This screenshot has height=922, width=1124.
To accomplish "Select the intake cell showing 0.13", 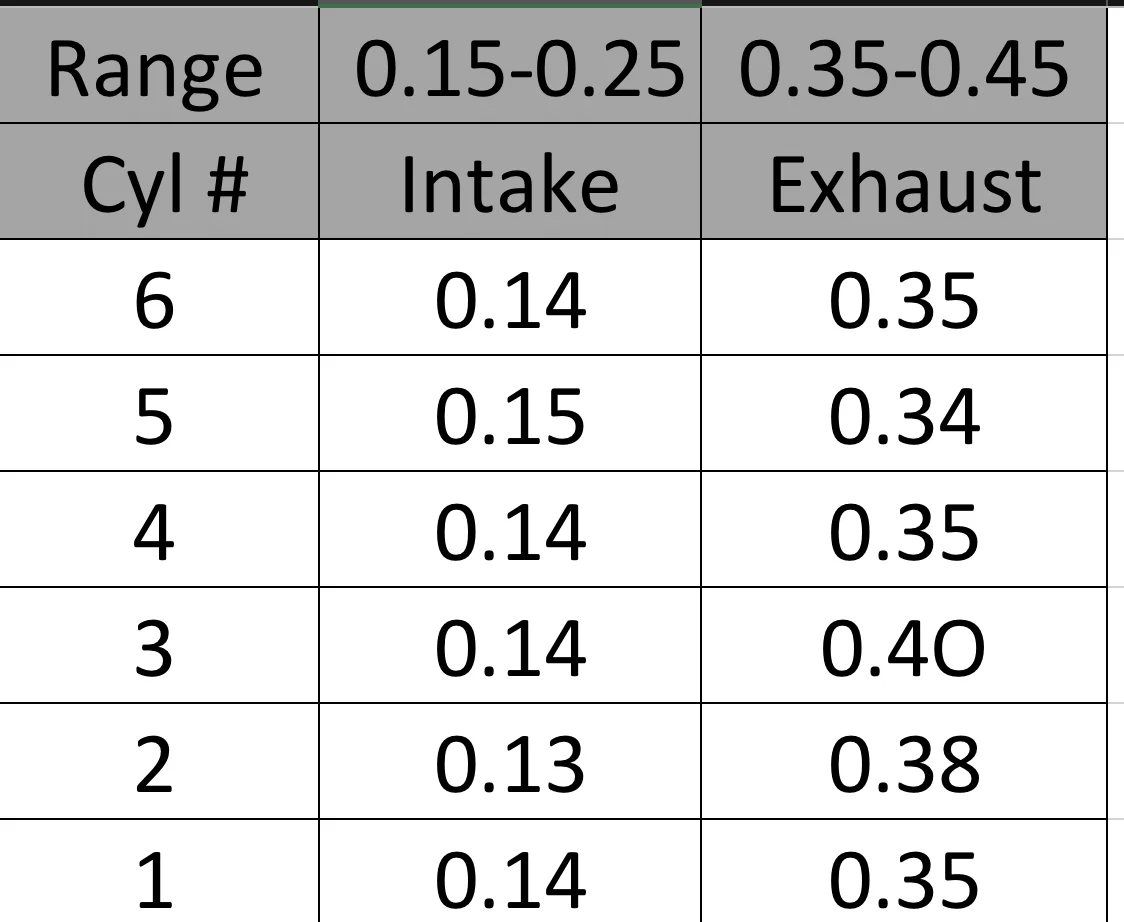I will pyautogui.click(x=510, y=761).
